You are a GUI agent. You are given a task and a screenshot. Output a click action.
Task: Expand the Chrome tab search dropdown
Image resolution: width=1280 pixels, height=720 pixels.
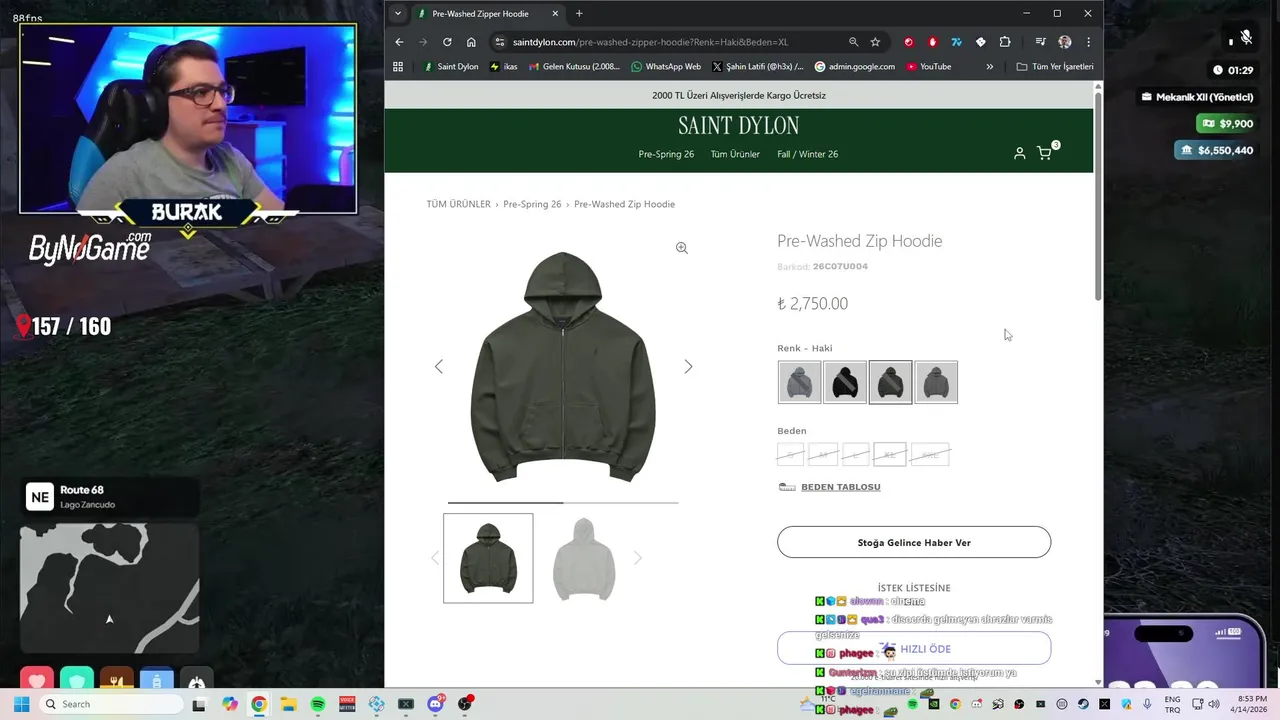coord(398,14)
